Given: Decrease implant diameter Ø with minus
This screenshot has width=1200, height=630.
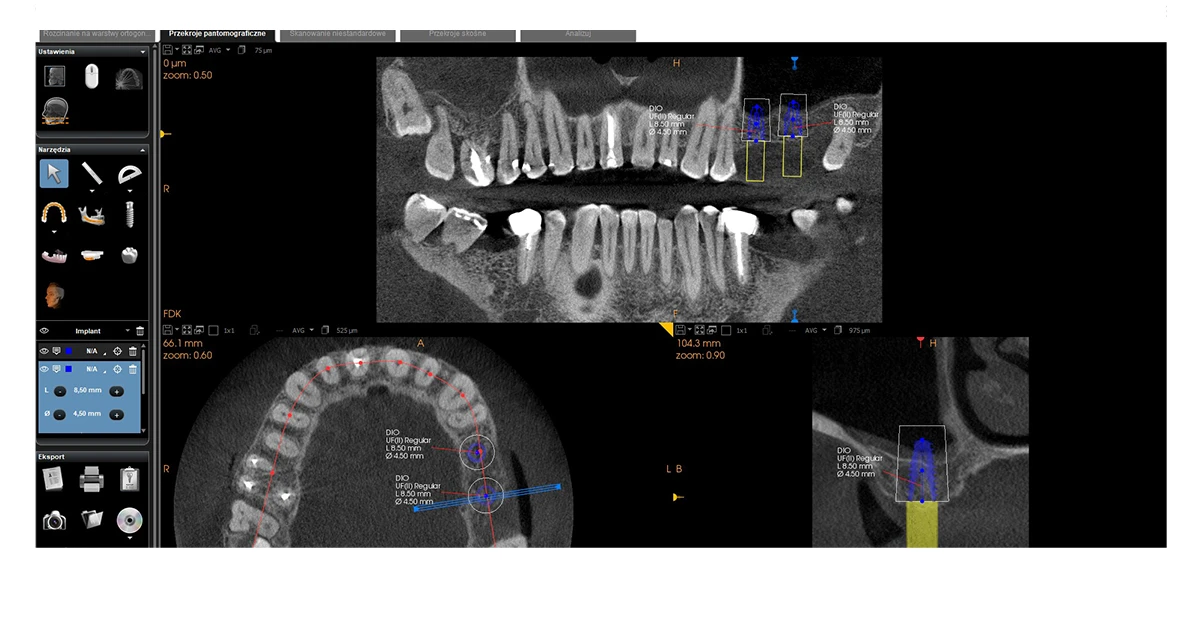Looking at the screenshot, I should click(60, 414).
